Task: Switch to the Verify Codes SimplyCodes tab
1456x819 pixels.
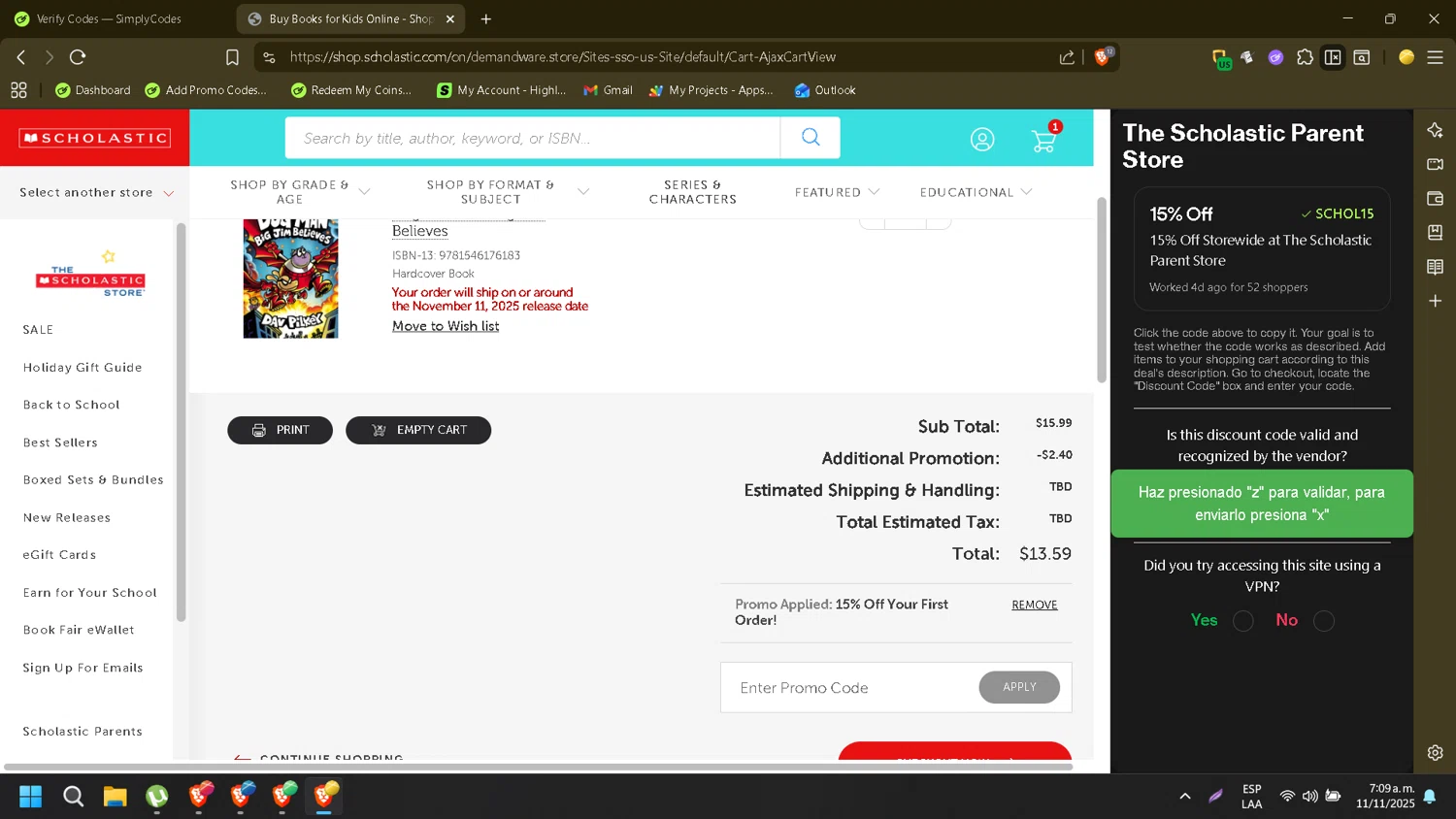Action: (109, 18)
